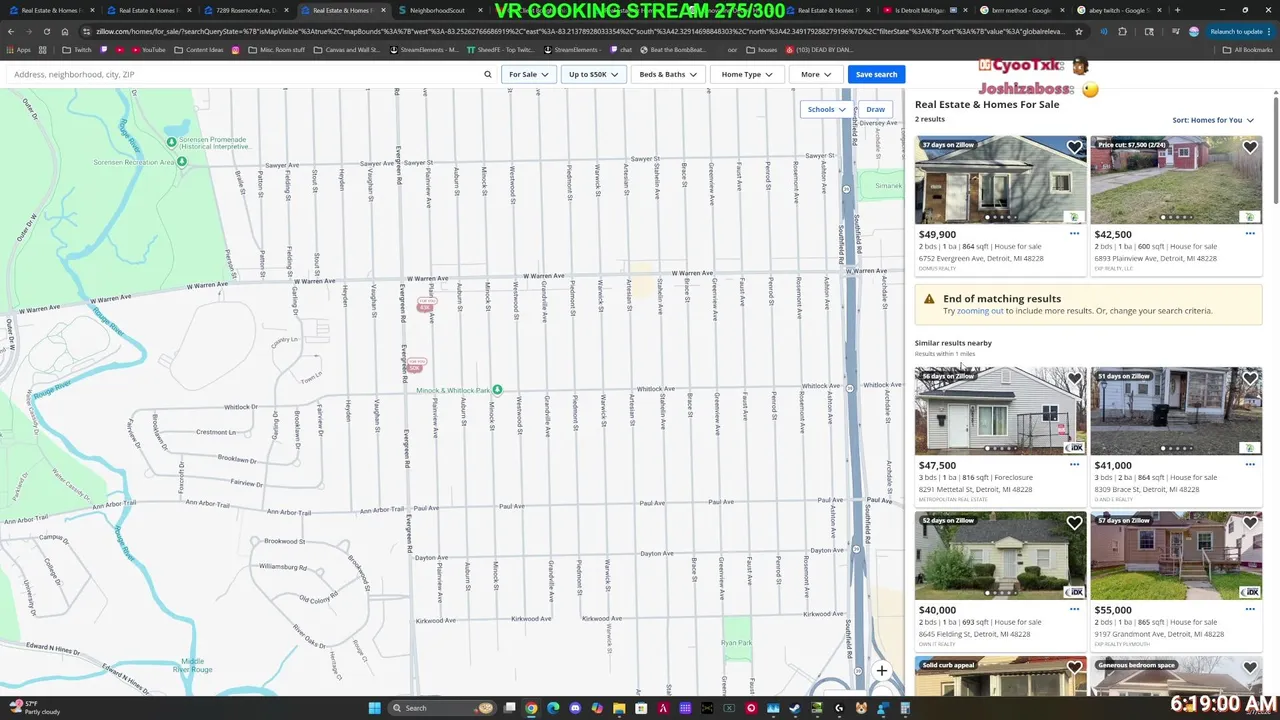Reload the page in Chrome

pyautogui.click(x=46, y=31)
